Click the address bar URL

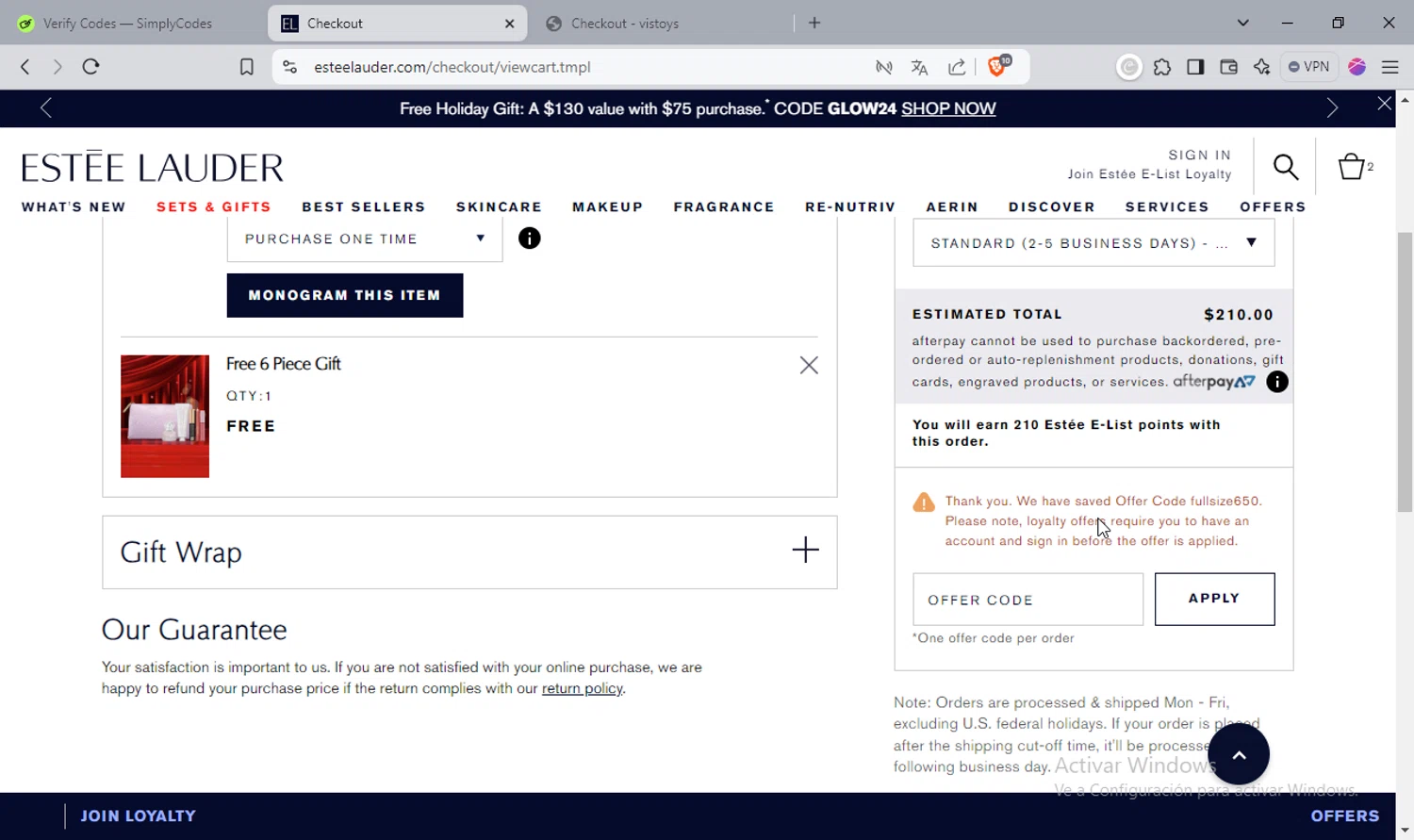coord(452,67)
